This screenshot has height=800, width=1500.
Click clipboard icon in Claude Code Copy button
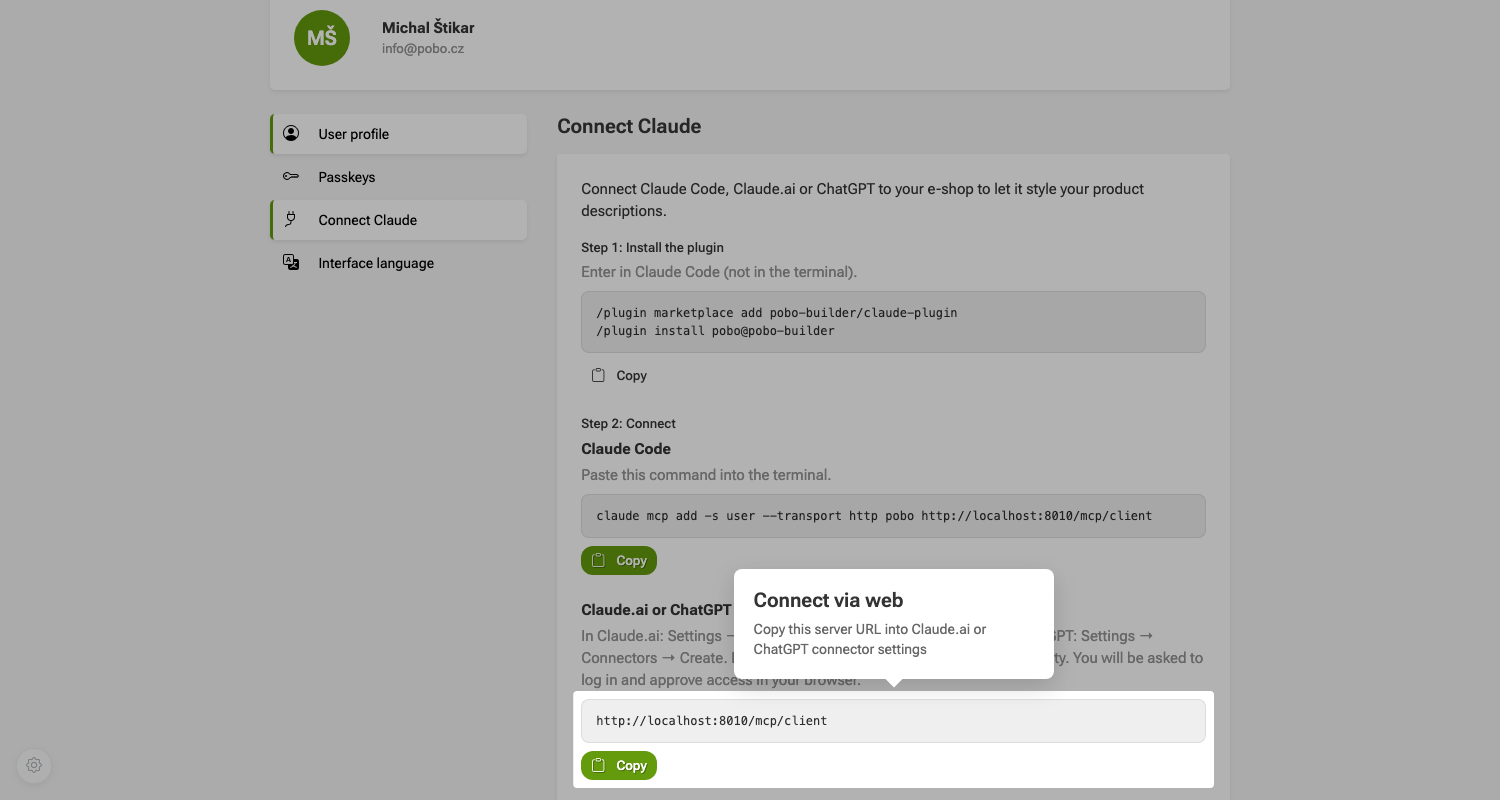click(598, 560)
